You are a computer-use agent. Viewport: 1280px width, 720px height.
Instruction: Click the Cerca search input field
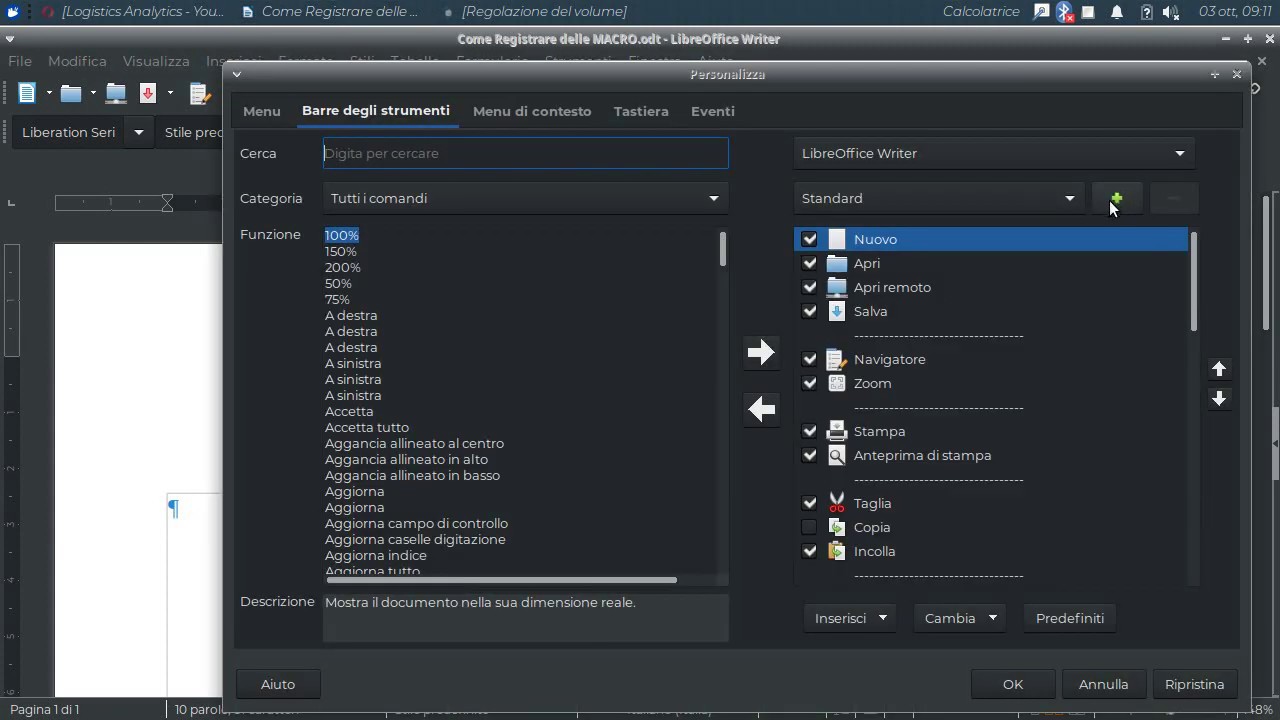pos(526,153)
